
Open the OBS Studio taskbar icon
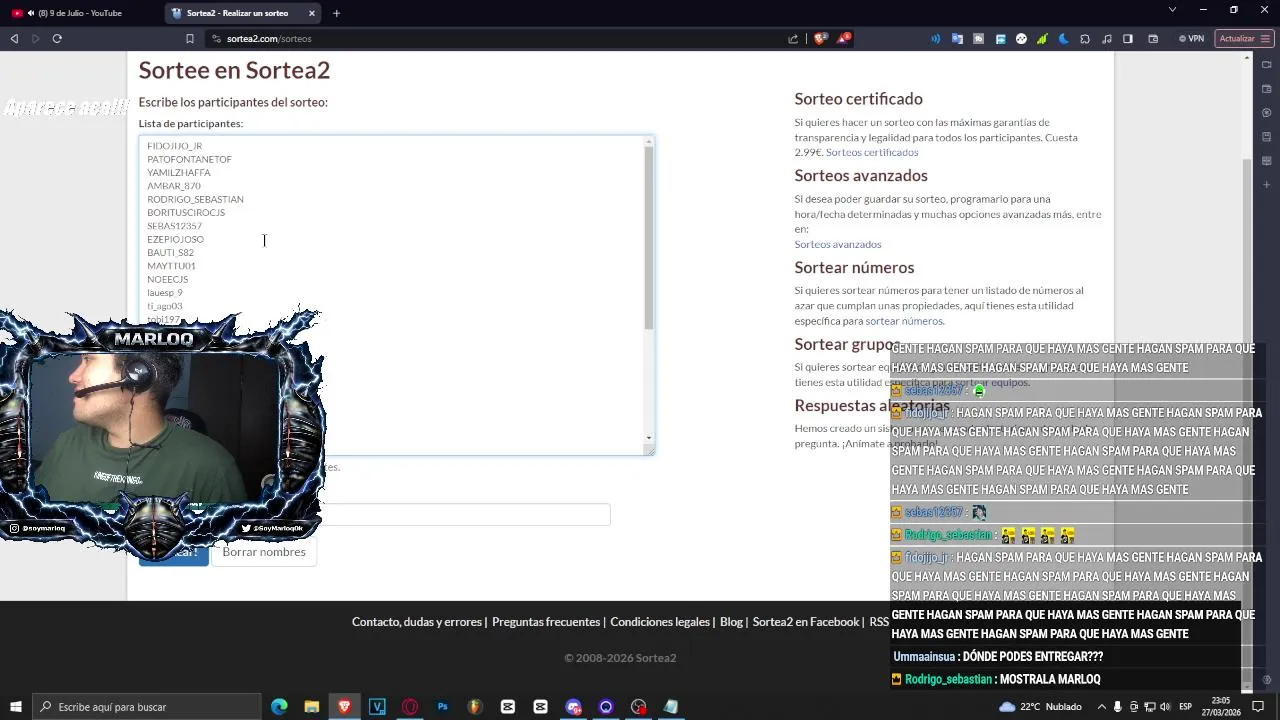tap(638, 707)
